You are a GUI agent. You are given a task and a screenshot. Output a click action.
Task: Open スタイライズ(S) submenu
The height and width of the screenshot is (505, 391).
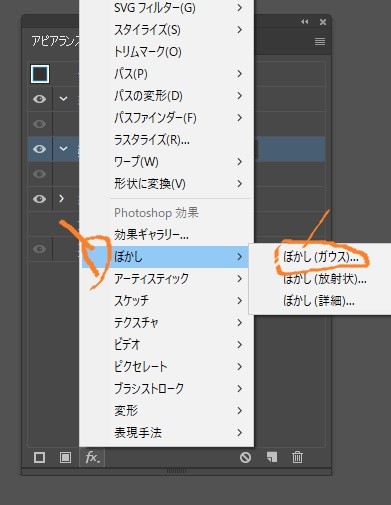[x=166, y=30]
